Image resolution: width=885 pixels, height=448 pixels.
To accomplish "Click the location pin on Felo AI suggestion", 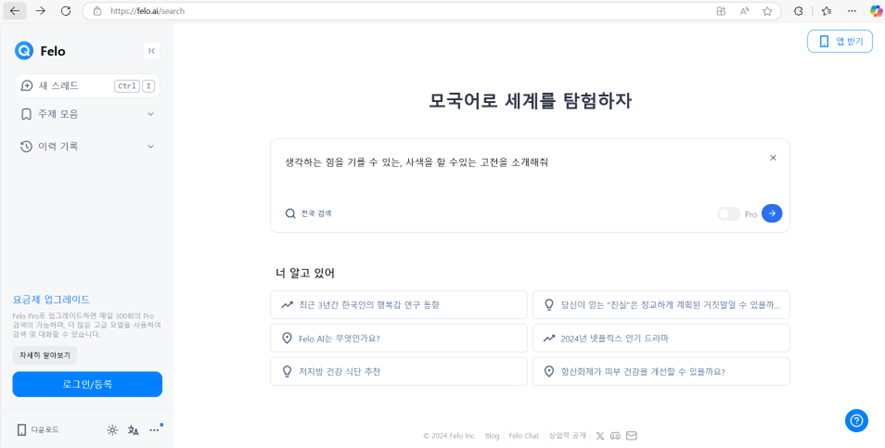I will (287, 338).
